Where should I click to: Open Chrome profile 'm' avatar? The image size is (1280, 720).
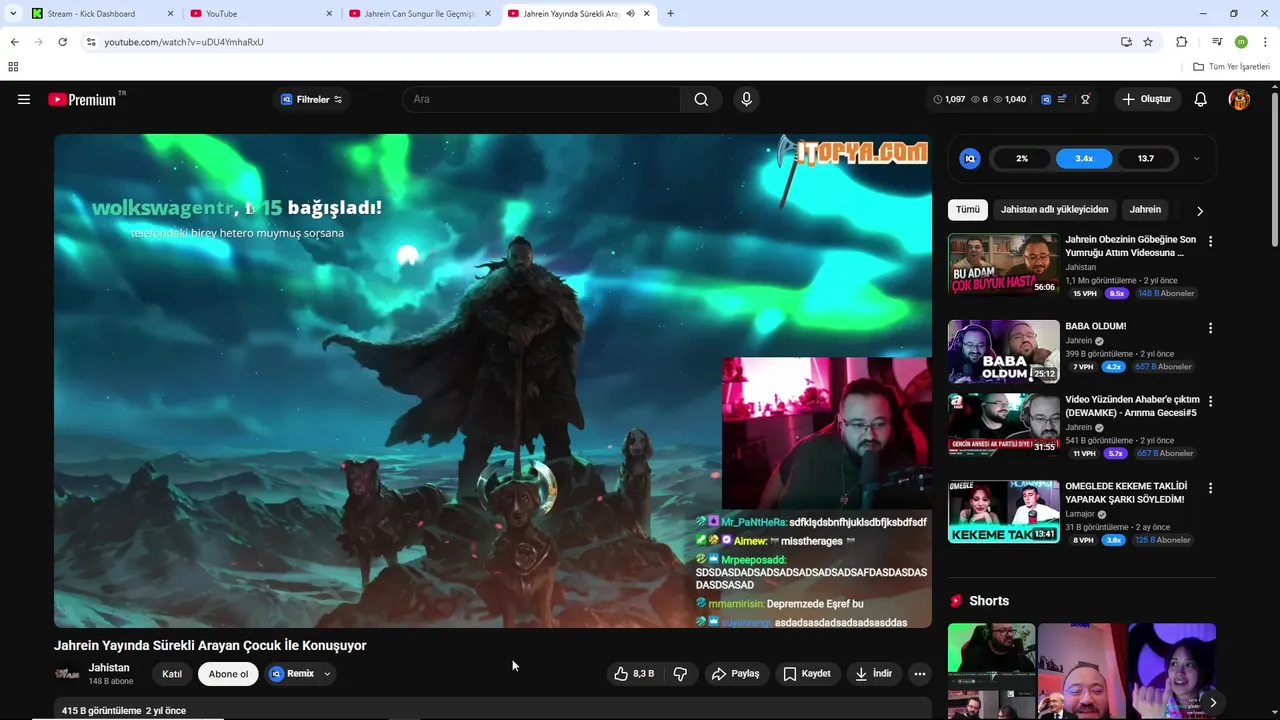[x=1241, y=42]
